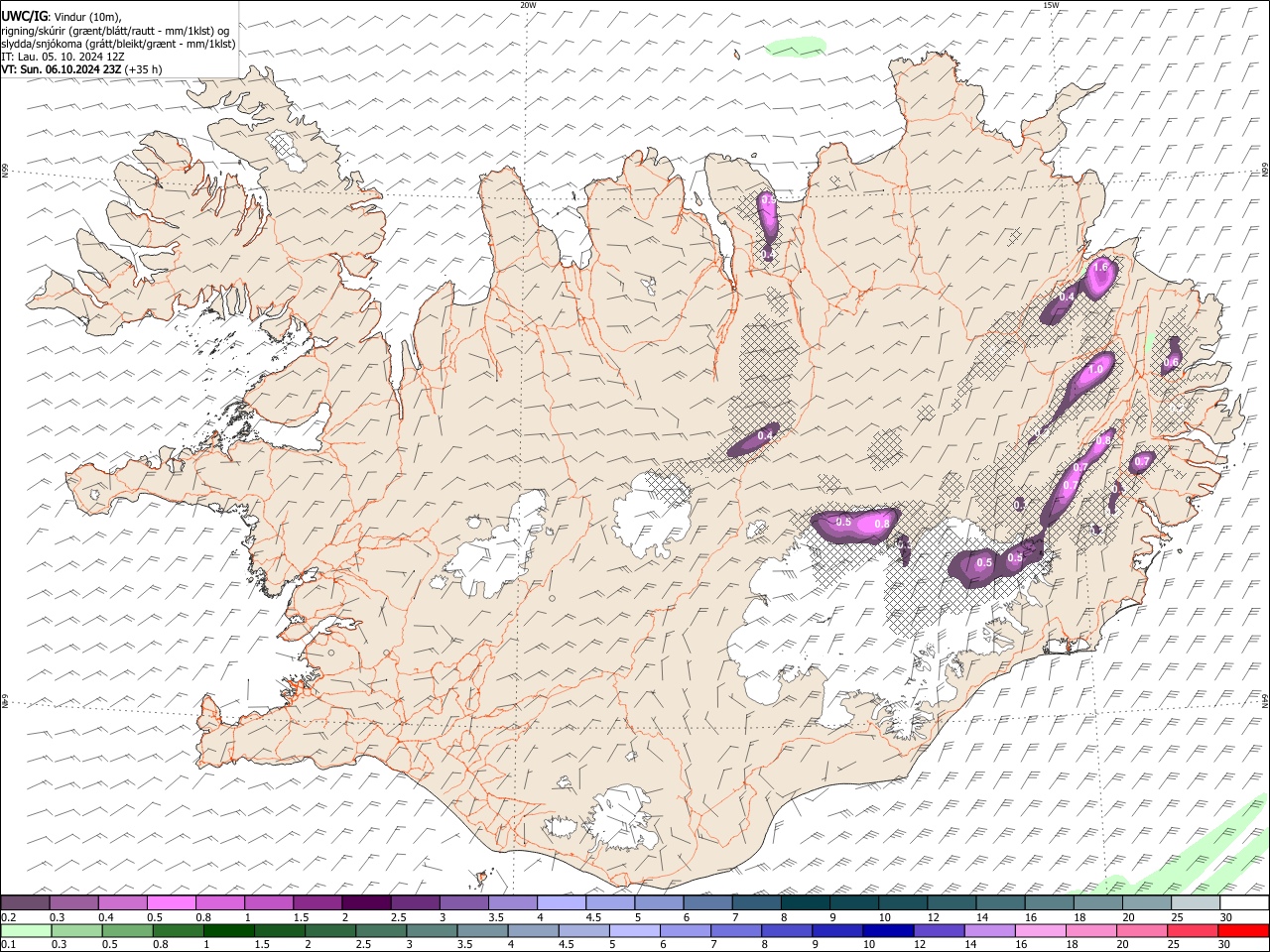The height and width of the screenshot is (952, 1270).
Task: Pick the lower legend swatch between 2.5 and 3
Action: pos(381,930)
